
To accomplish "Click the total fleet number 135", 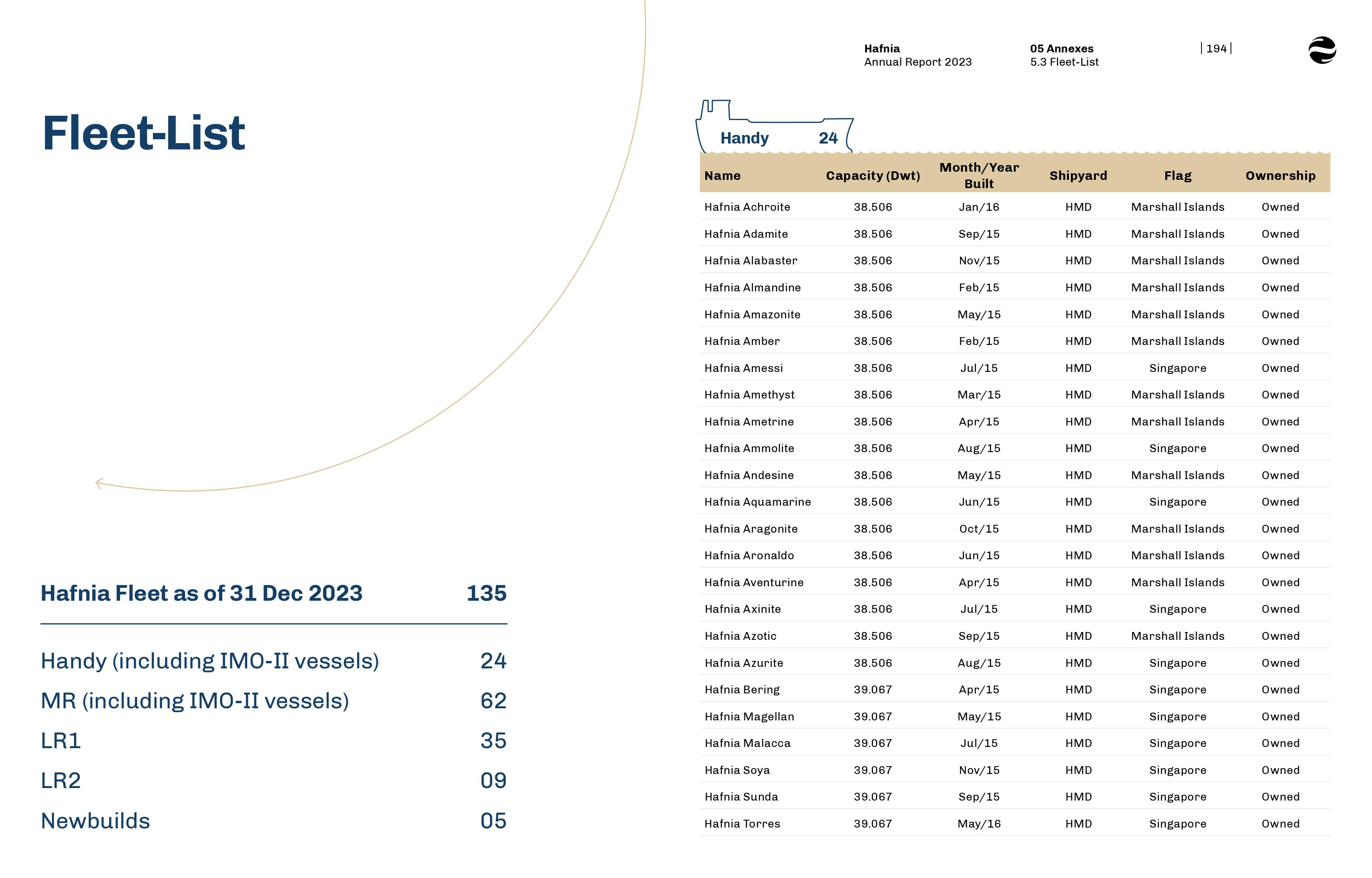I will coord(486,593).
